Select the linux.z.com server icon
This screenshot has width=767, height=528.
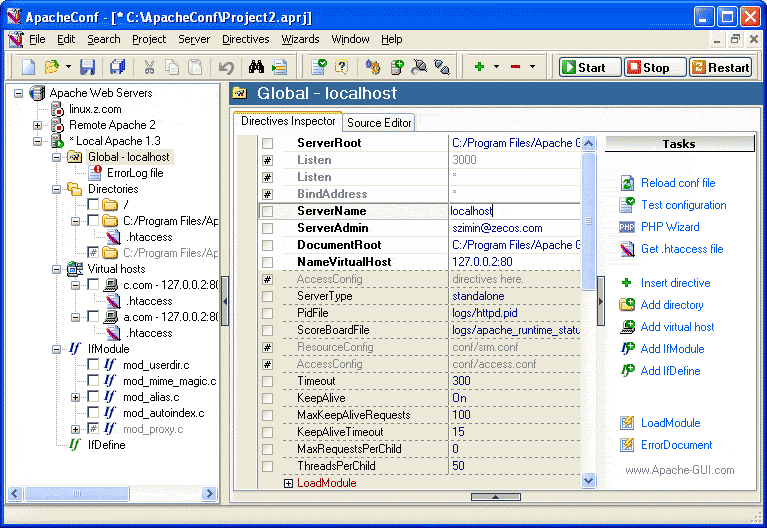pos(57,109)
